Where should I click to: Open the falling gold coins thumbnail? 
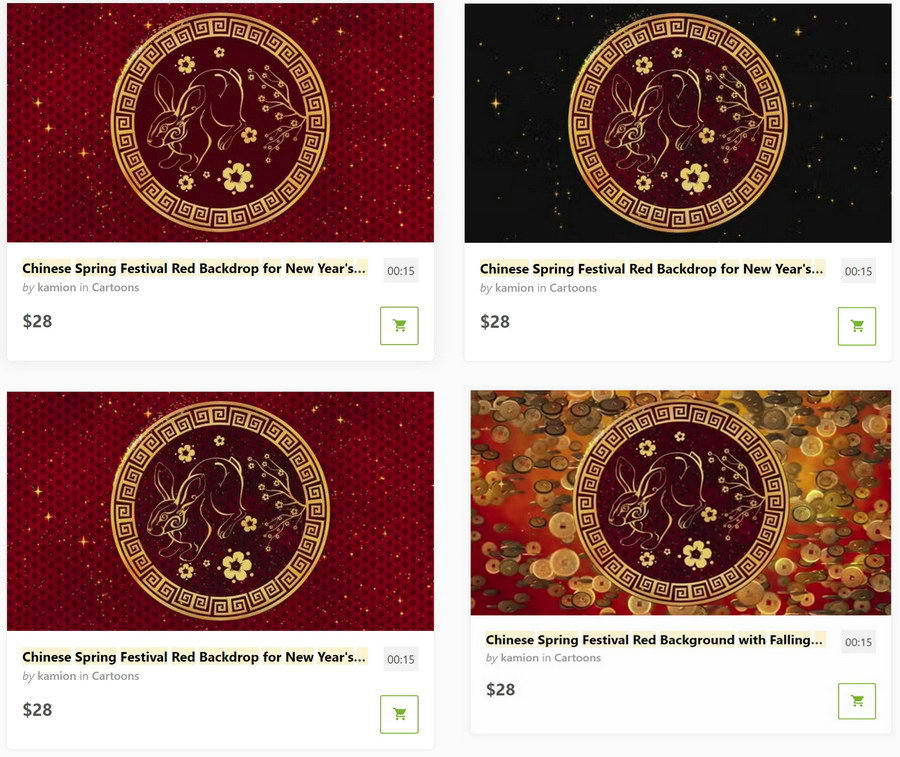(681, 503)
